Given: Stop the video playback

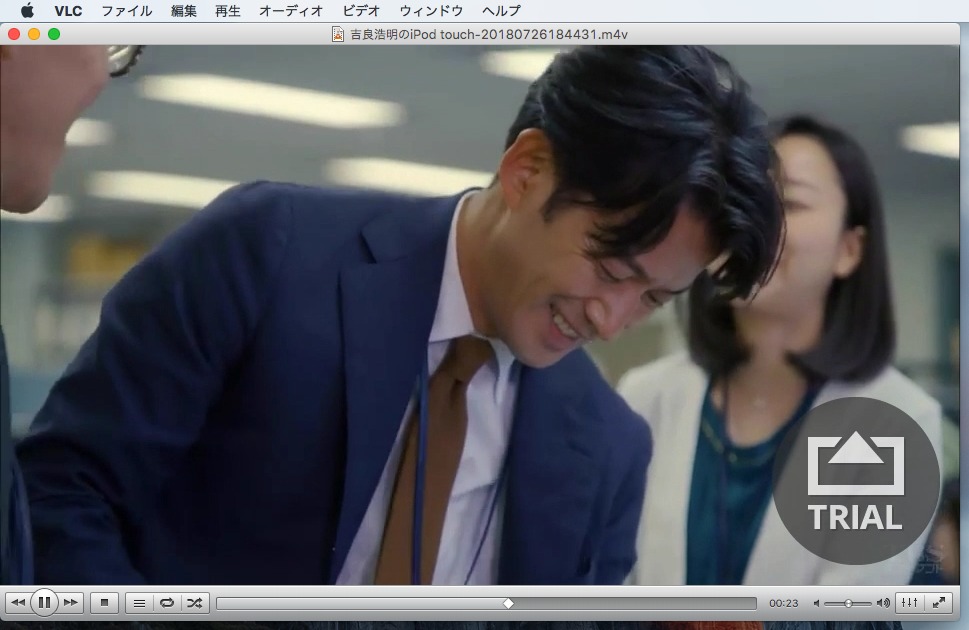Looking at the screenshot, I should pyautogui.click(x=104, y=602).
